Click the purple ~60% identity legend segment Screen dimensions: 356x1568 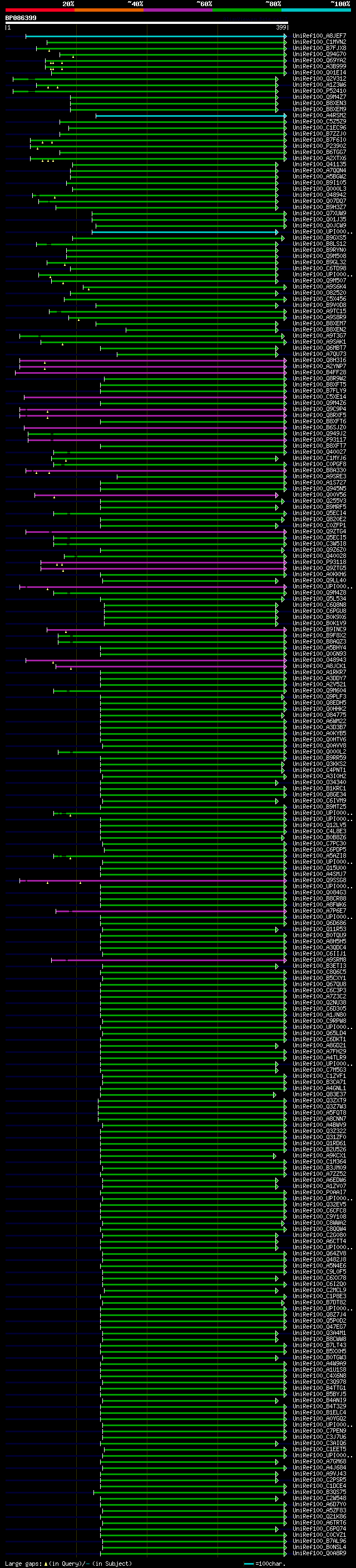click(x=179, y=10)
